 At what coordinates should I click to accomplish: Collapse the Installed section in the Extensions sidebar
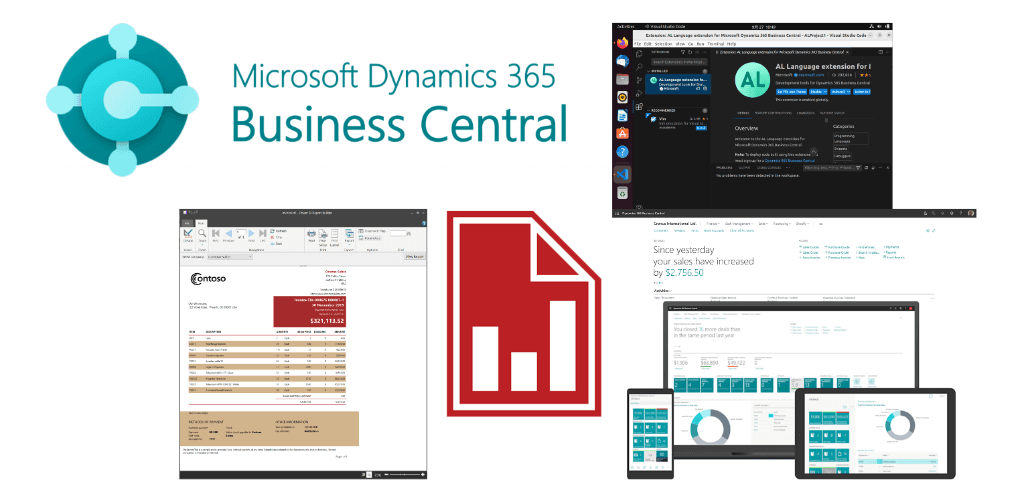(x=660, y=71)
